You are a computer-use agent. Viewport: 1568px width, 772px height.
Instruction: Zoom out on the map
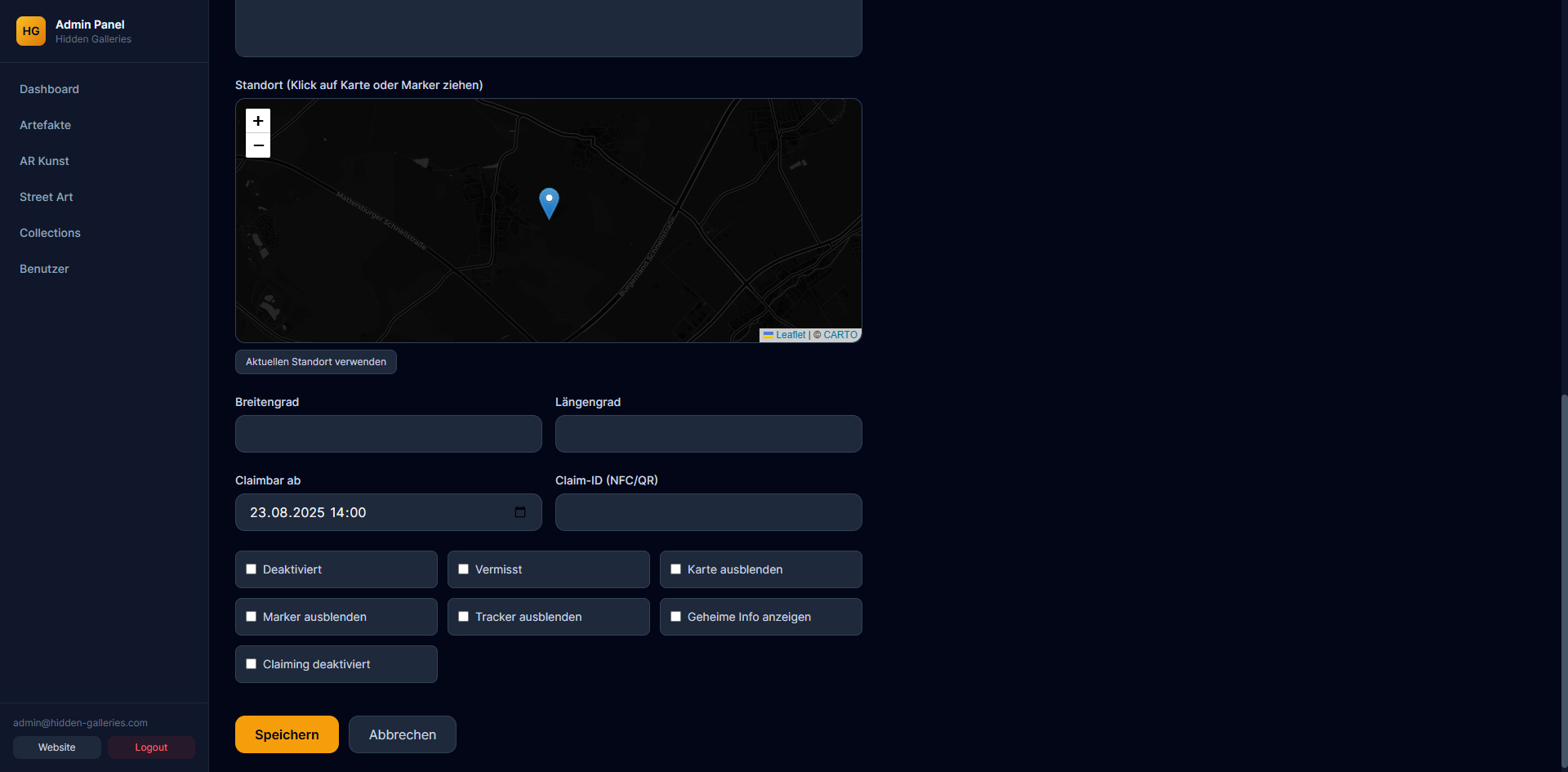click(x=258, y=145)
